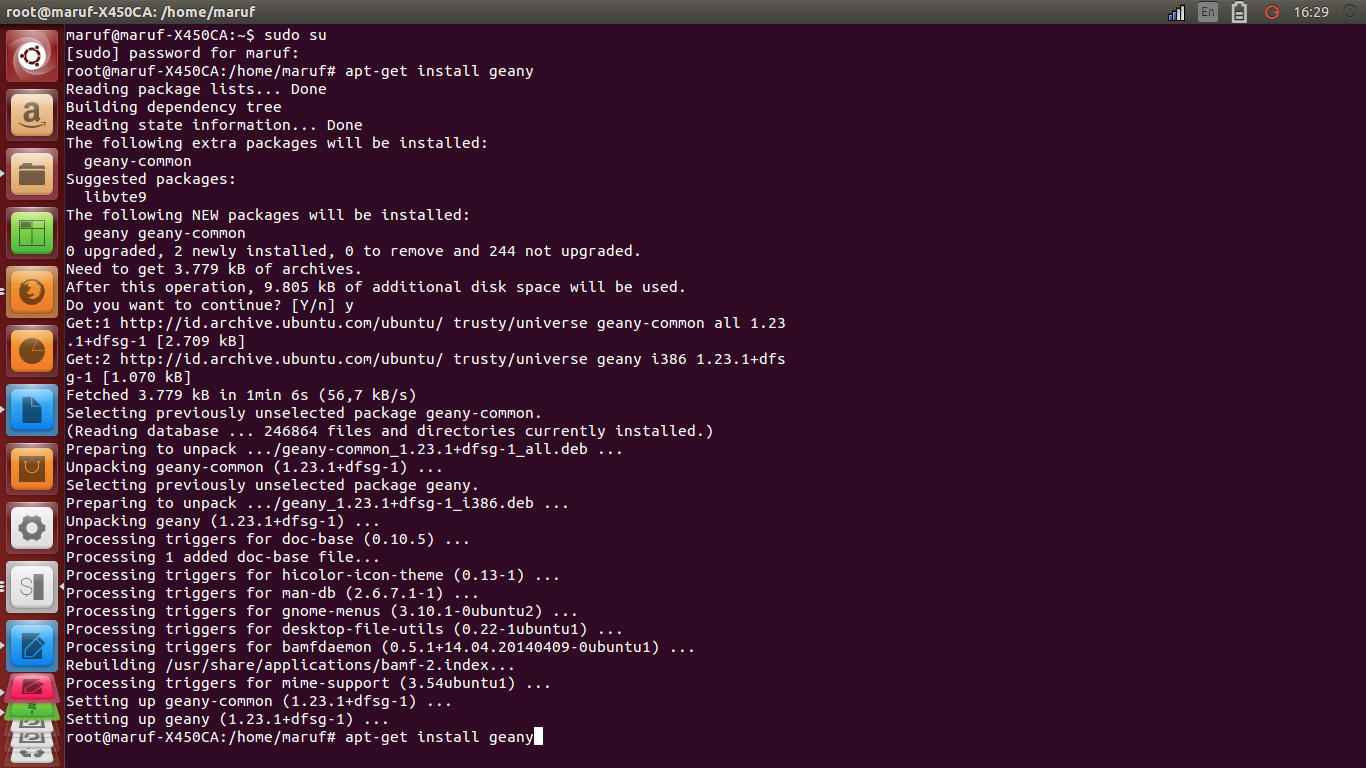Launch the Amazon launcher icon
The image size is (1366, 768).
[x=32, y=115]
